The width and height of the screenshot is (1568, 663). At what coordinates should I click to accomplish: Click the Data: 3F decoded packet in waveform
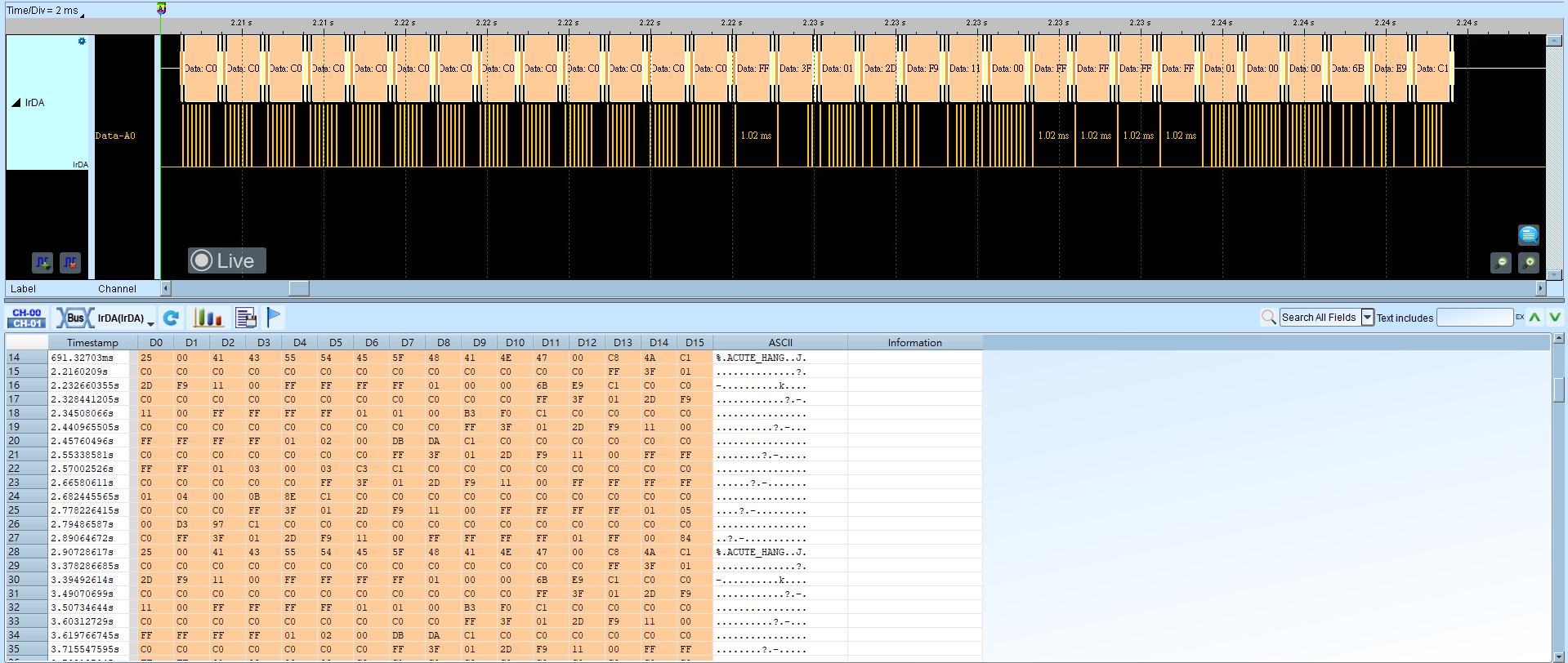pos(795,69)
